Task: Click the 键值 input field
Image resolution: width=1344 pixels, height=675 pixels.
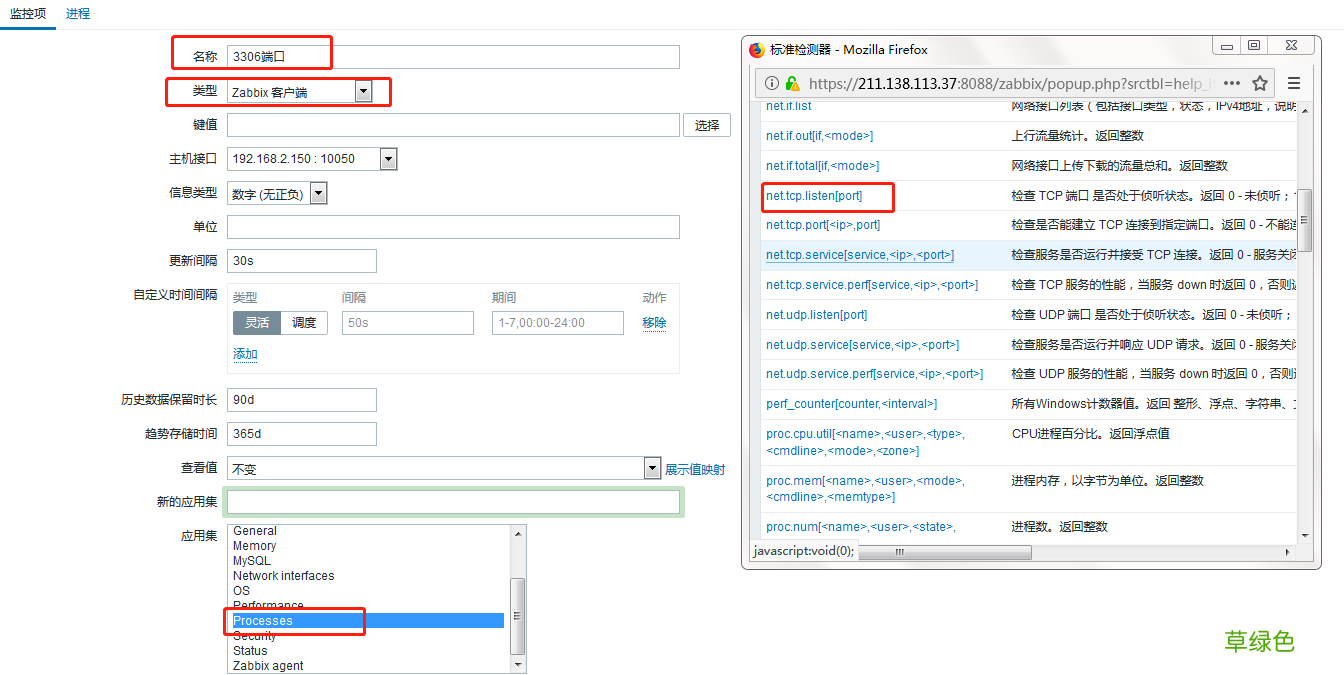Action: tap(453, 125)
